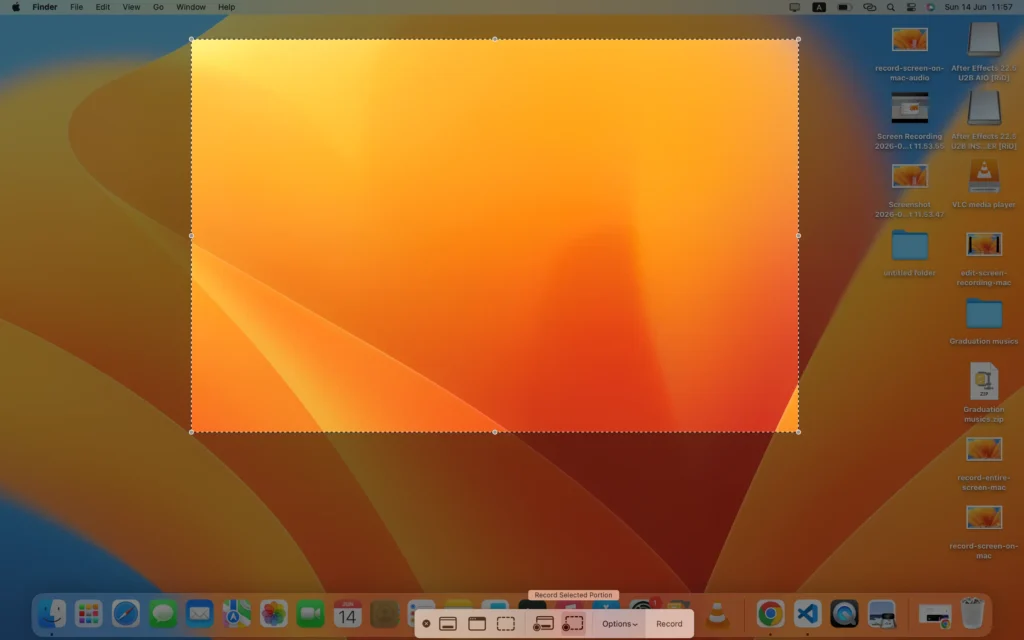The width and height of the screenshot is (1024, 640).
Task: Select Graduation musics folder on desktop
Action: [984, 313]
